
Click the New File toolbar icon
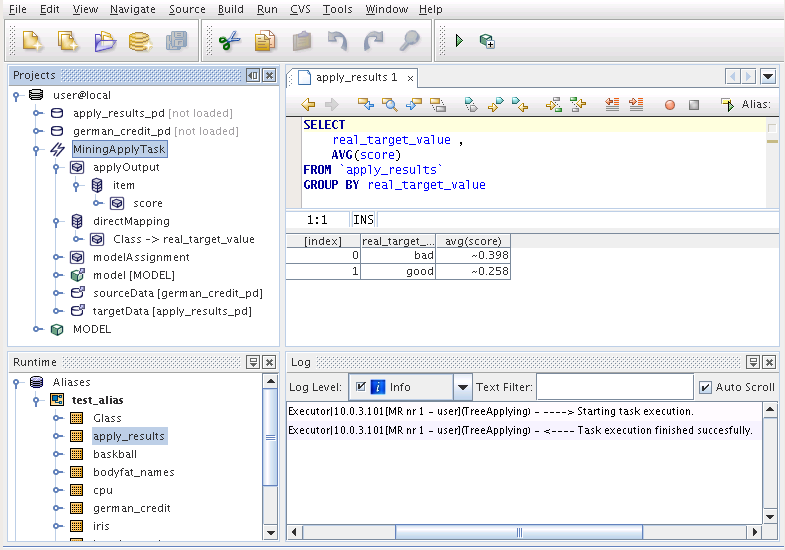pyautogui.click(x=33, y=41)
